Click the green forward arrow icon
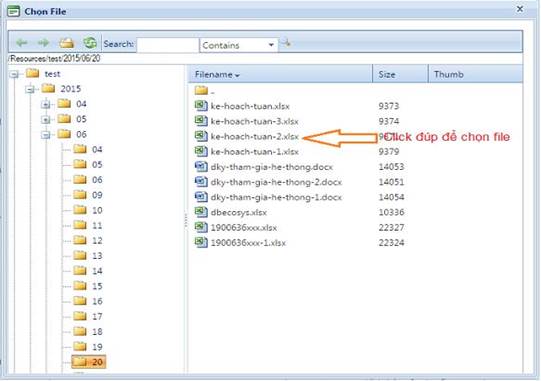The height and width of the screenshot is (381, 541). pyautogui.click(x=43, y=43)
